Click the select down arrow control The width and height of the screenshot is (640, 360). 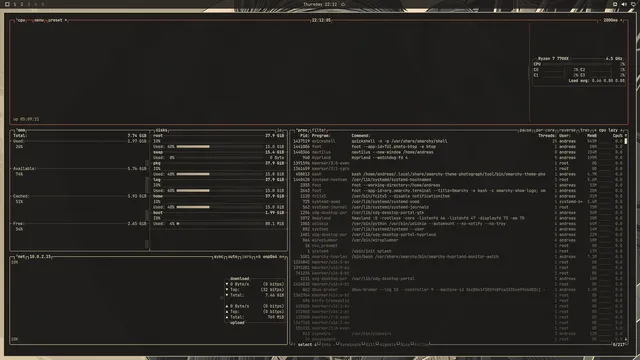(315, 344)
